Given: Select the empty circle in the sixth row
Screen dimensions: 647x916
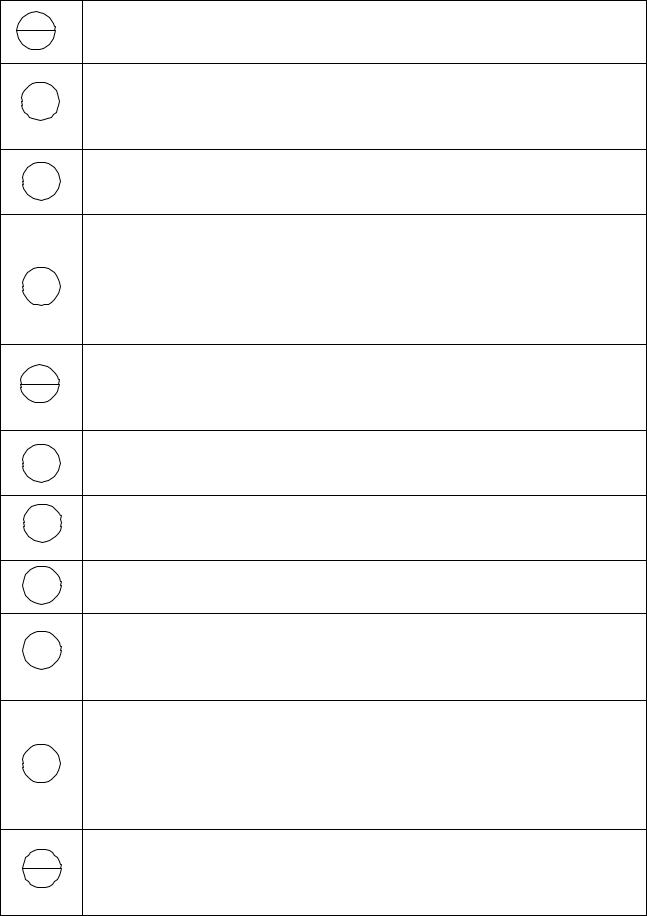Looking at the screenshot, I should pos(41,463).
